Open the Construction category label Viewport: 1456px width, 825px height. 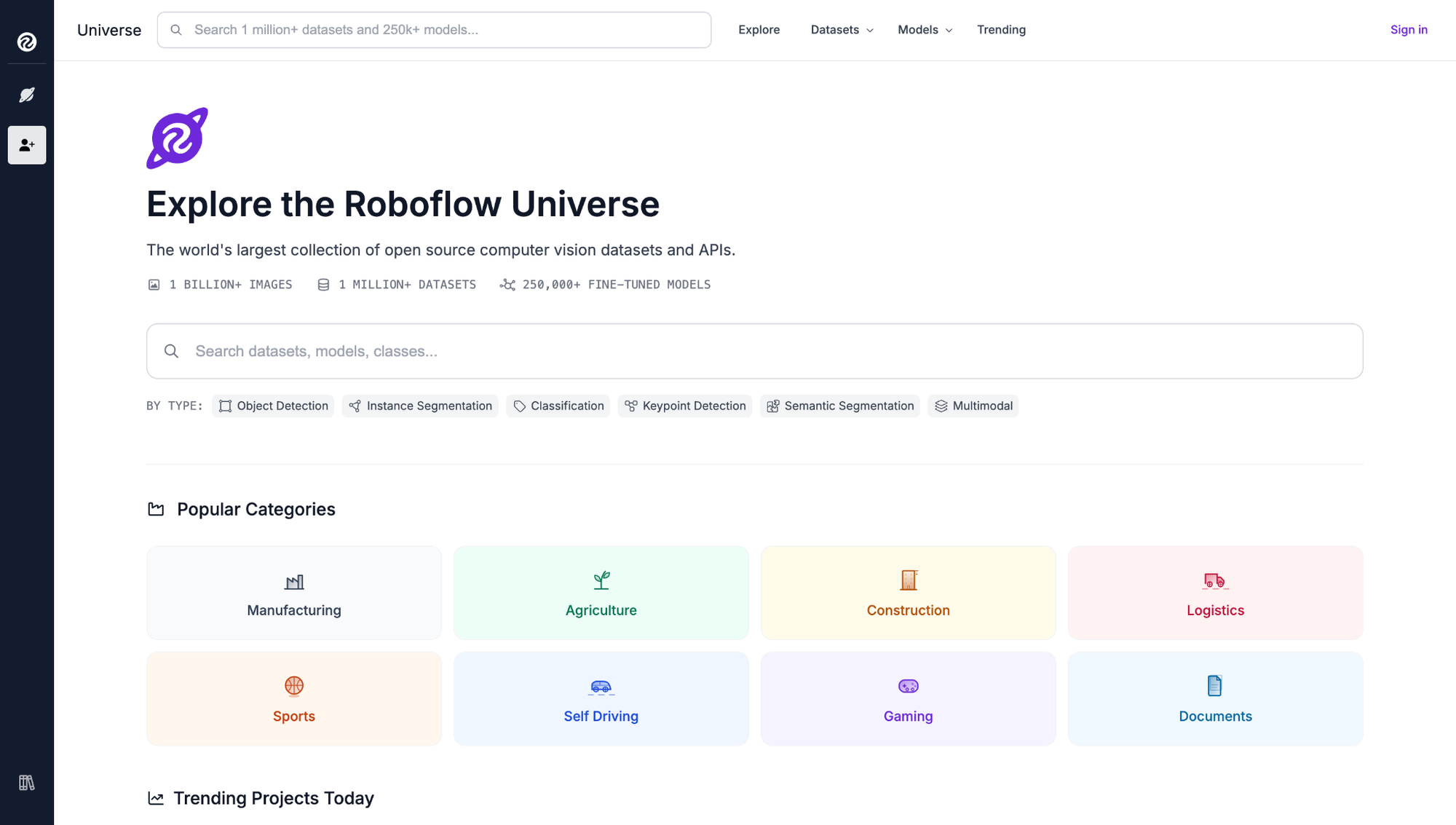click(909, 610)
